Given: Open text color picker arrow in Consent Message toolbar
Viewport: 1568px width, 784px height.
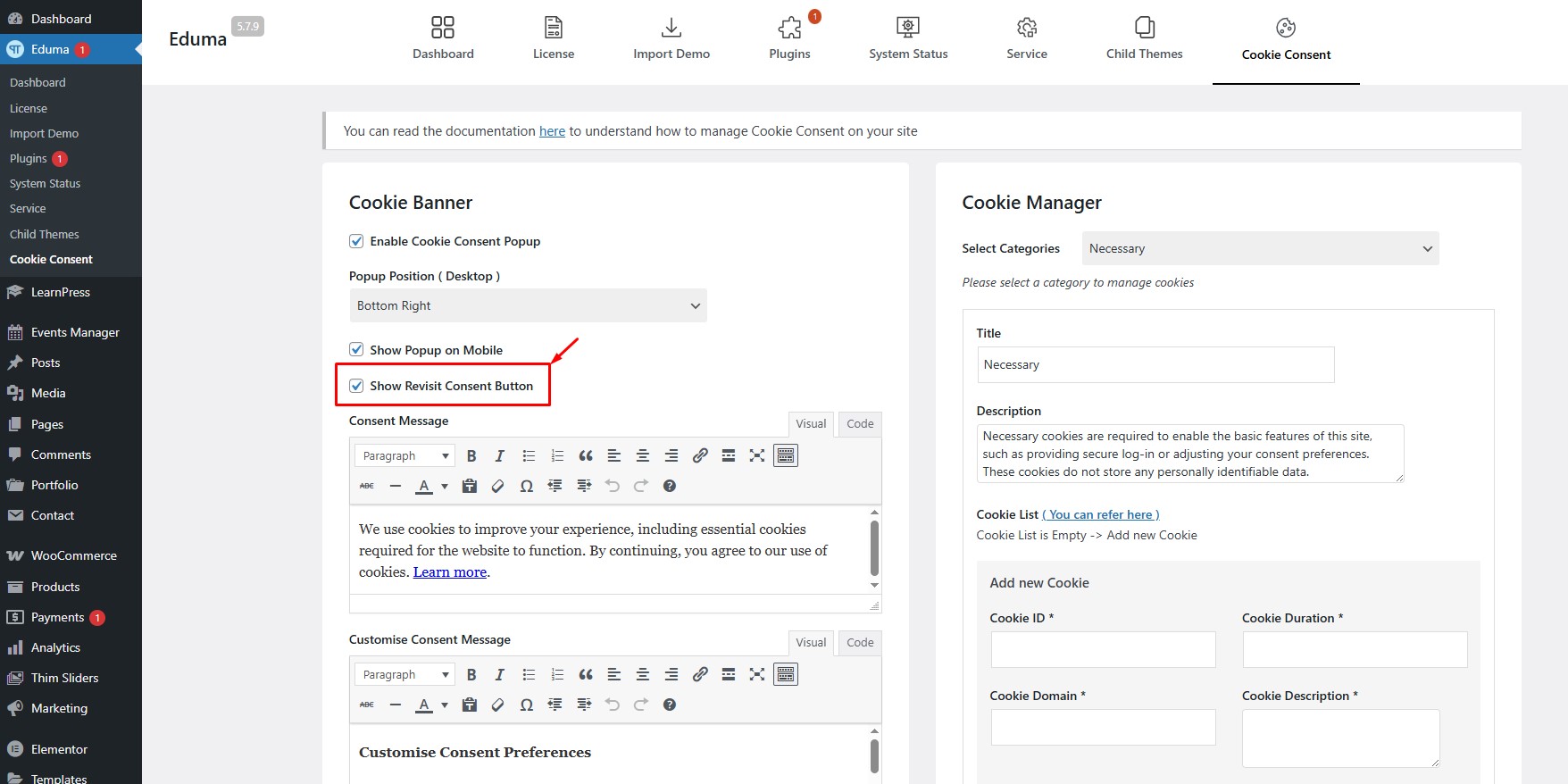Looking at the screenshot, I should pos(445,487).
